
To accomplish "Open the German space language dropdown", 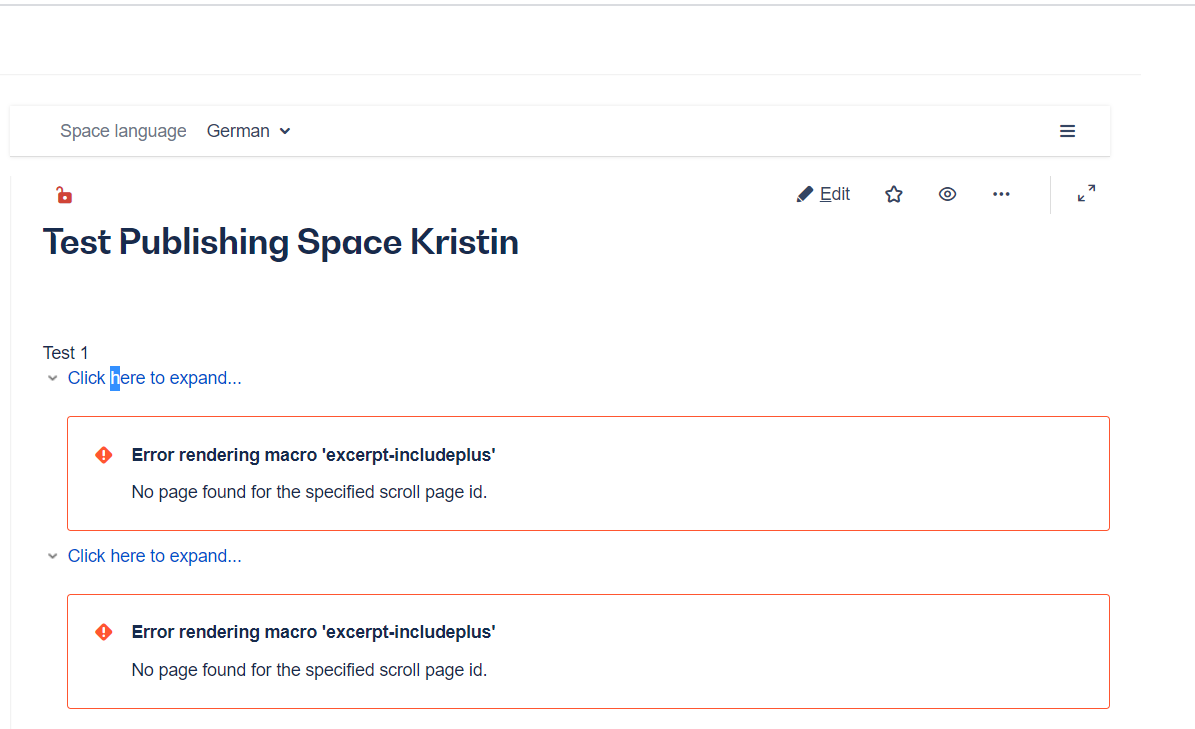I will pos(248,131).
